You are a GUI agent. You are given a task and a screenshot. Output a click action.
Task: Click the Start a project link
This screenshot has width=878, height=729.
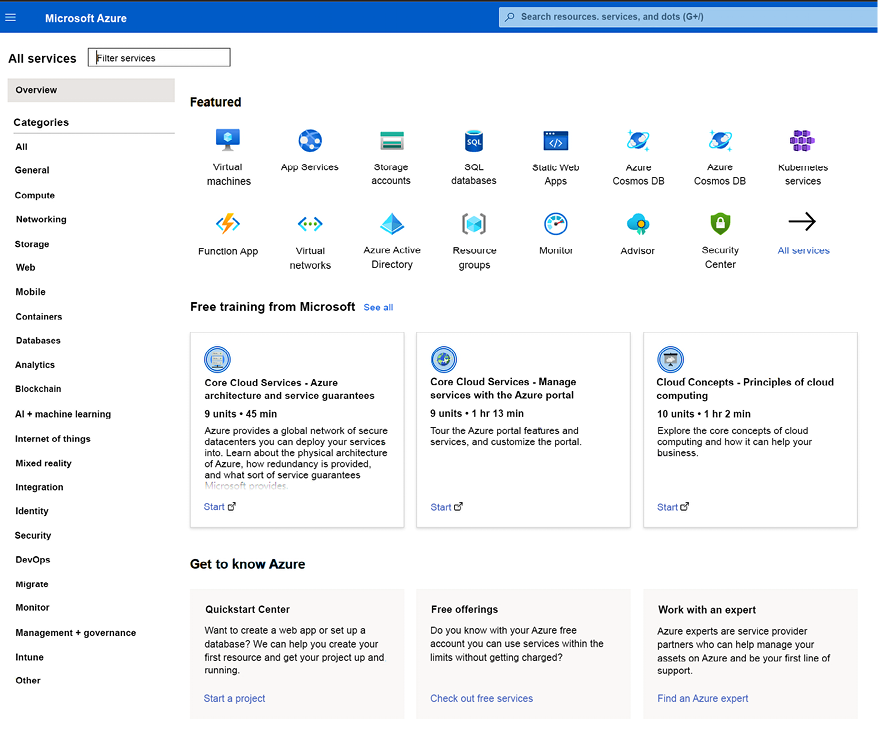point(234,698)
